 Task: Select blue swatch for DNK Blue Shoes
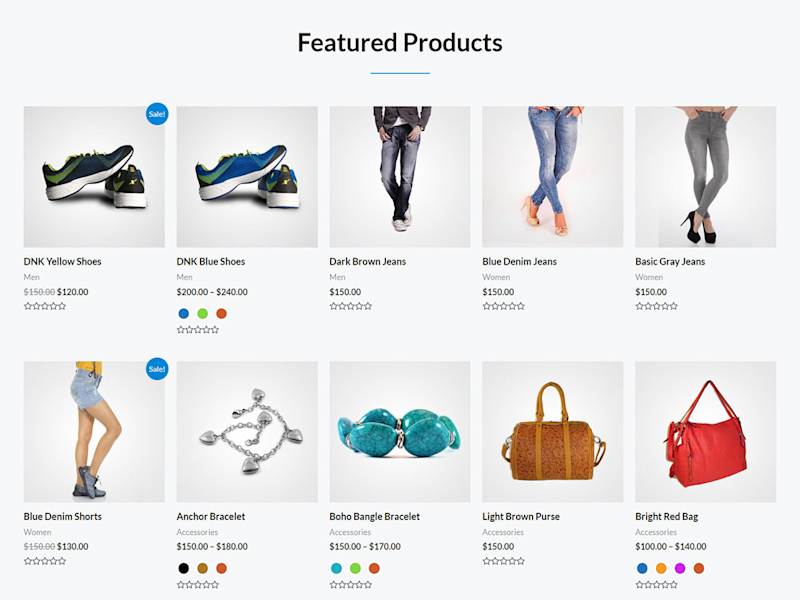click(184, 313)
